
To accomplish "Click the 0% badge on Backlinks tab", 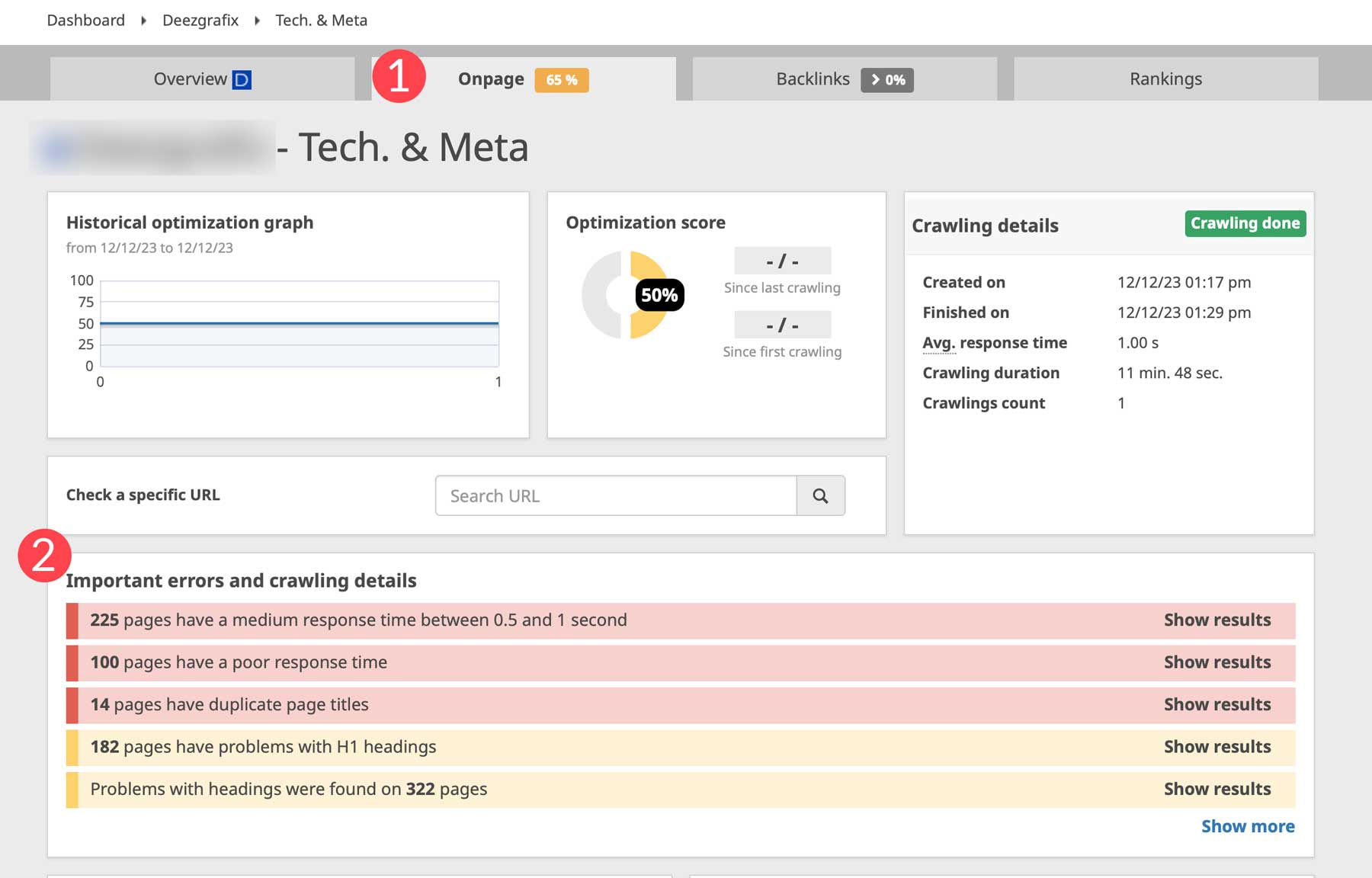I will tap(887, 80).
